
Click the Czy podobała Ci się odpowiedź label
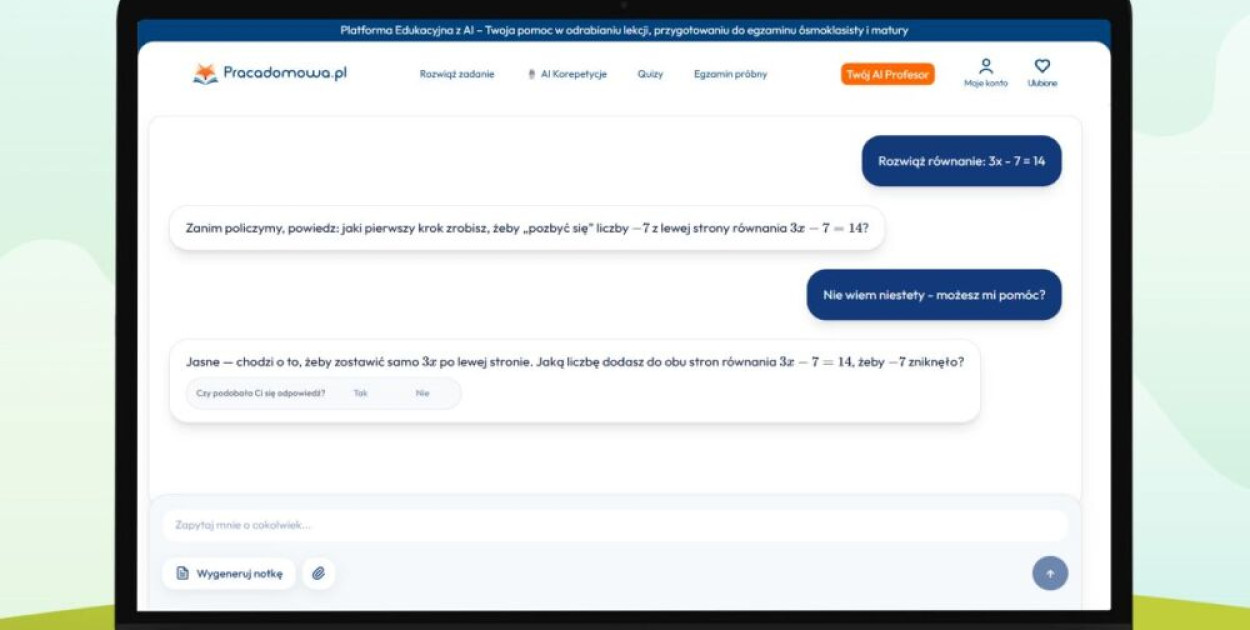tap(261, 394)
